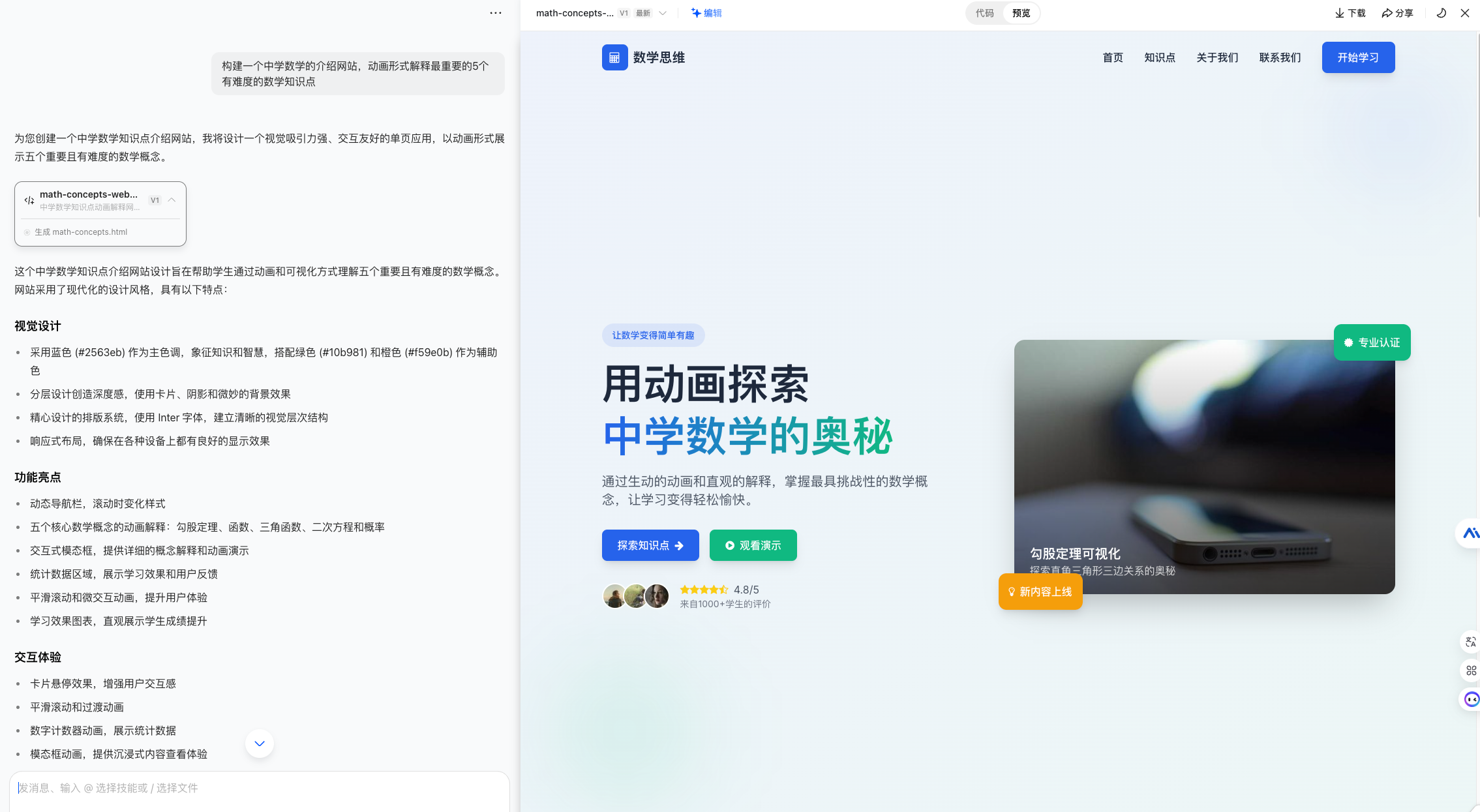Open the version dropdown next to 最新
The height and width of the screenshot is (812, 1480).
663,13
